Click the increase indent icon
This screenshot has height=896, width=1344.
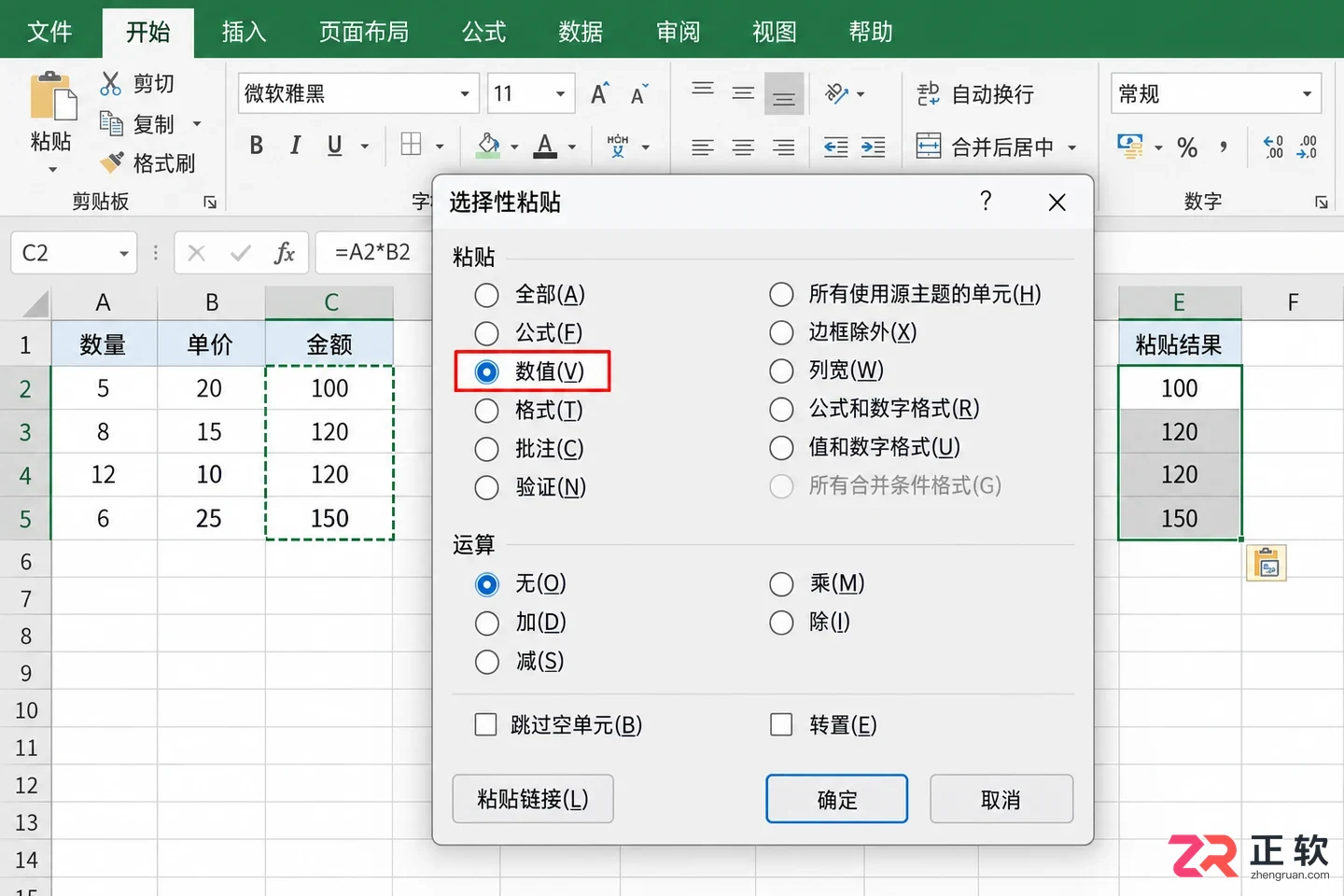tap(874, 147)
